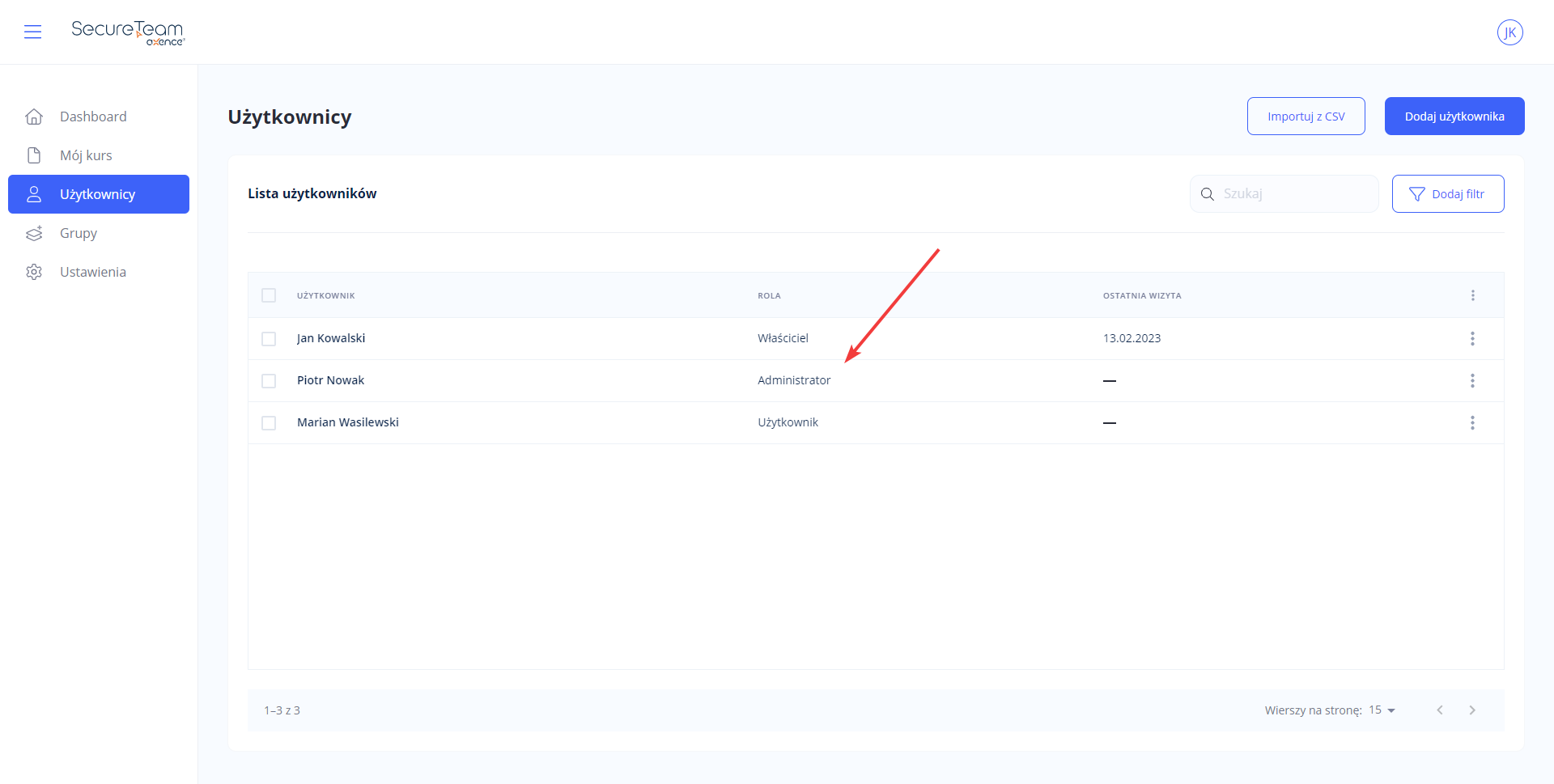The height and width of the screenshot is (784, 1554).
Task: Open the hamburger navigation menu
Action: [32, 32]
